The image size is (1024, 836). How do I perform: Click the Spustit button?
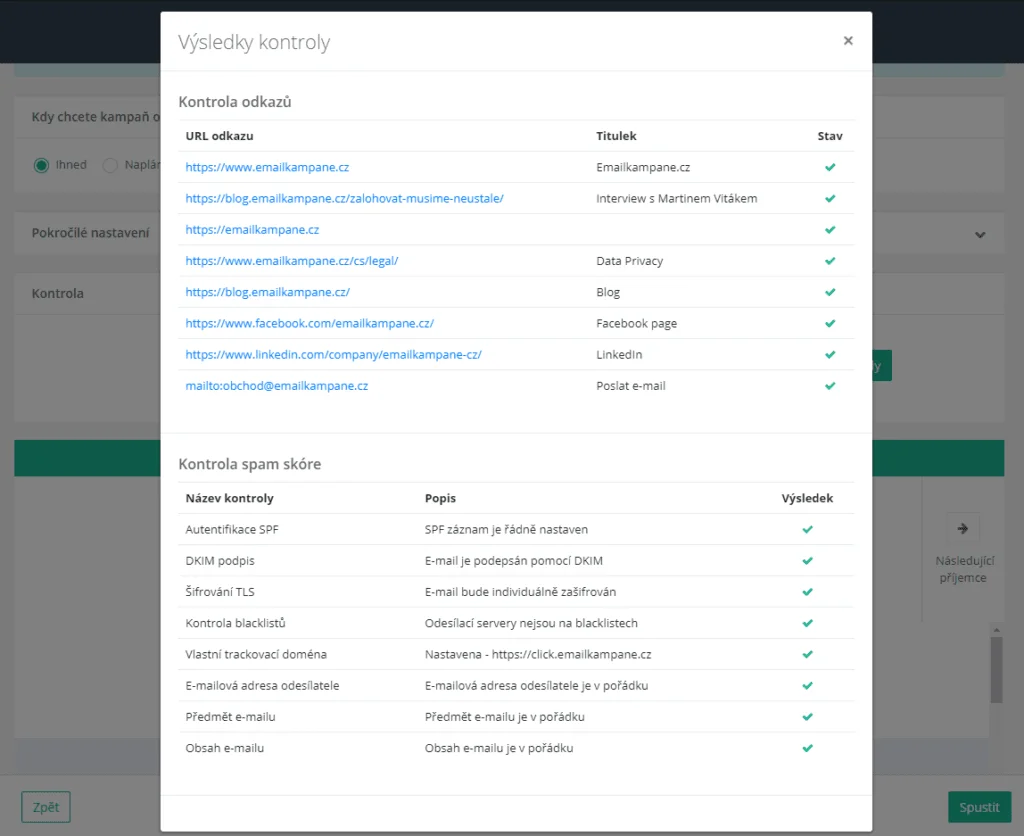pos(980,807)
